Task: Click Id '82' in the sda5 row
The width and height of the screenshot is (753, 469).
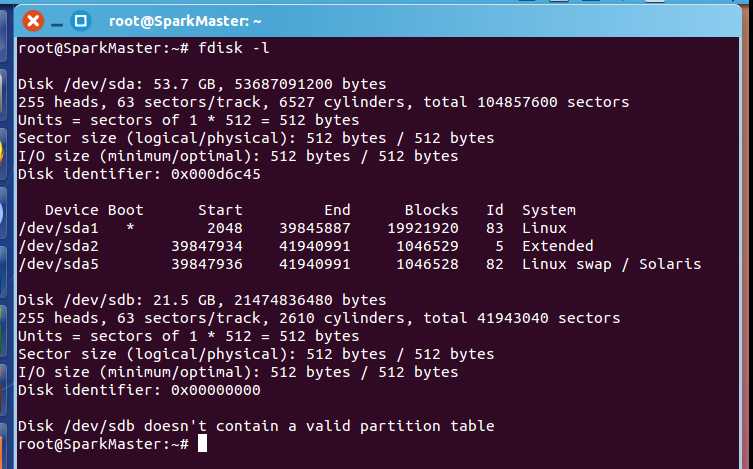Action: pyautogui.click(x=495, y=264)
